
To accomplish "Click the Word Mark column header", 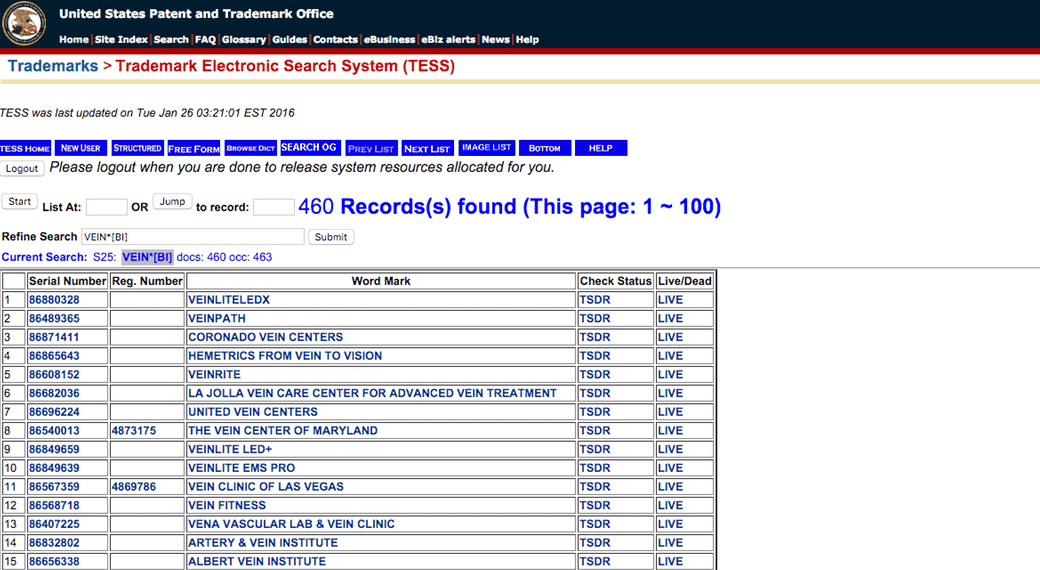I will pos(381,281).
